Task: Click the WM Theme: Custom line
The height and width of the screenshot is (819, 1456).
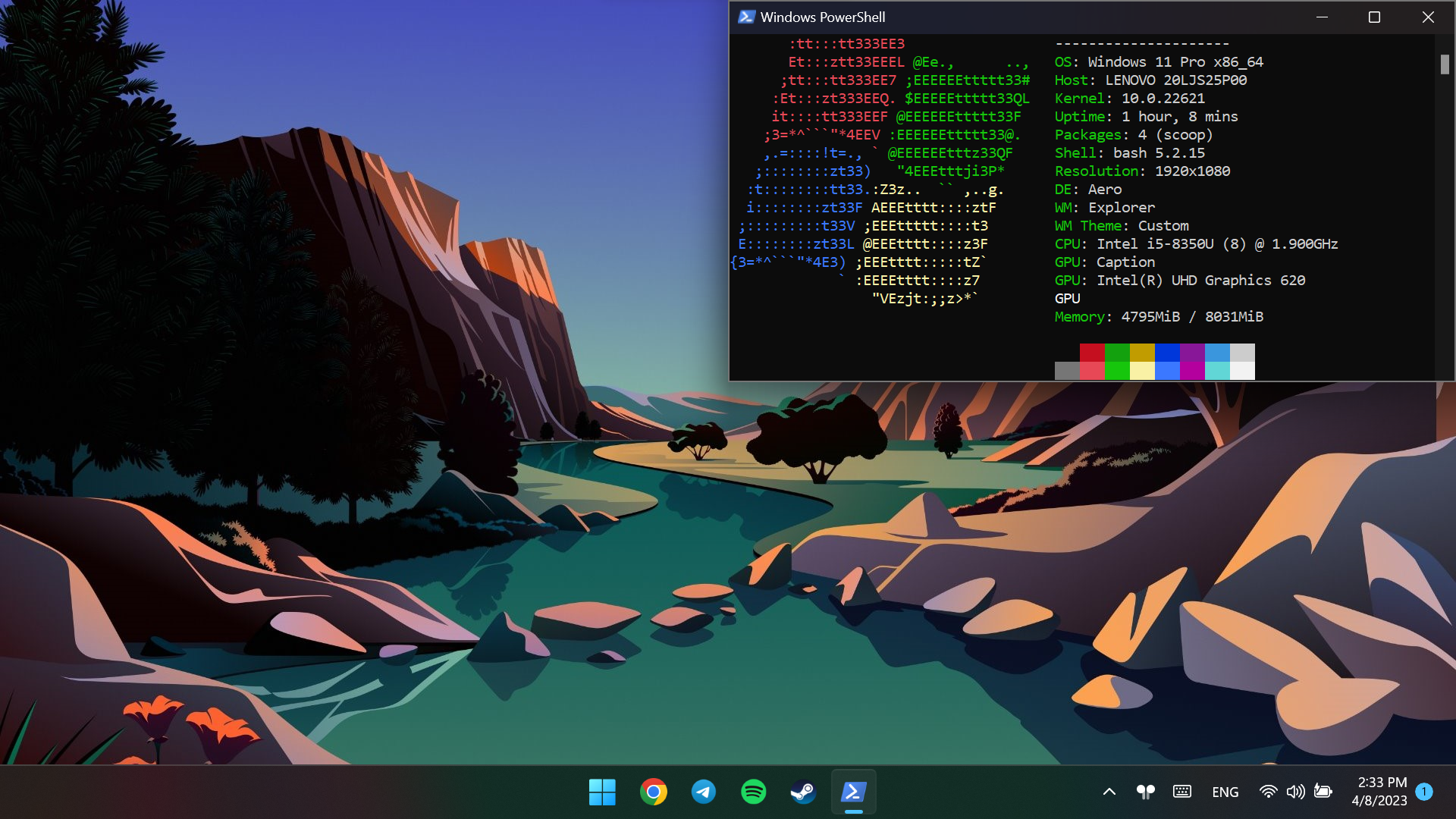Action: 1122,226
